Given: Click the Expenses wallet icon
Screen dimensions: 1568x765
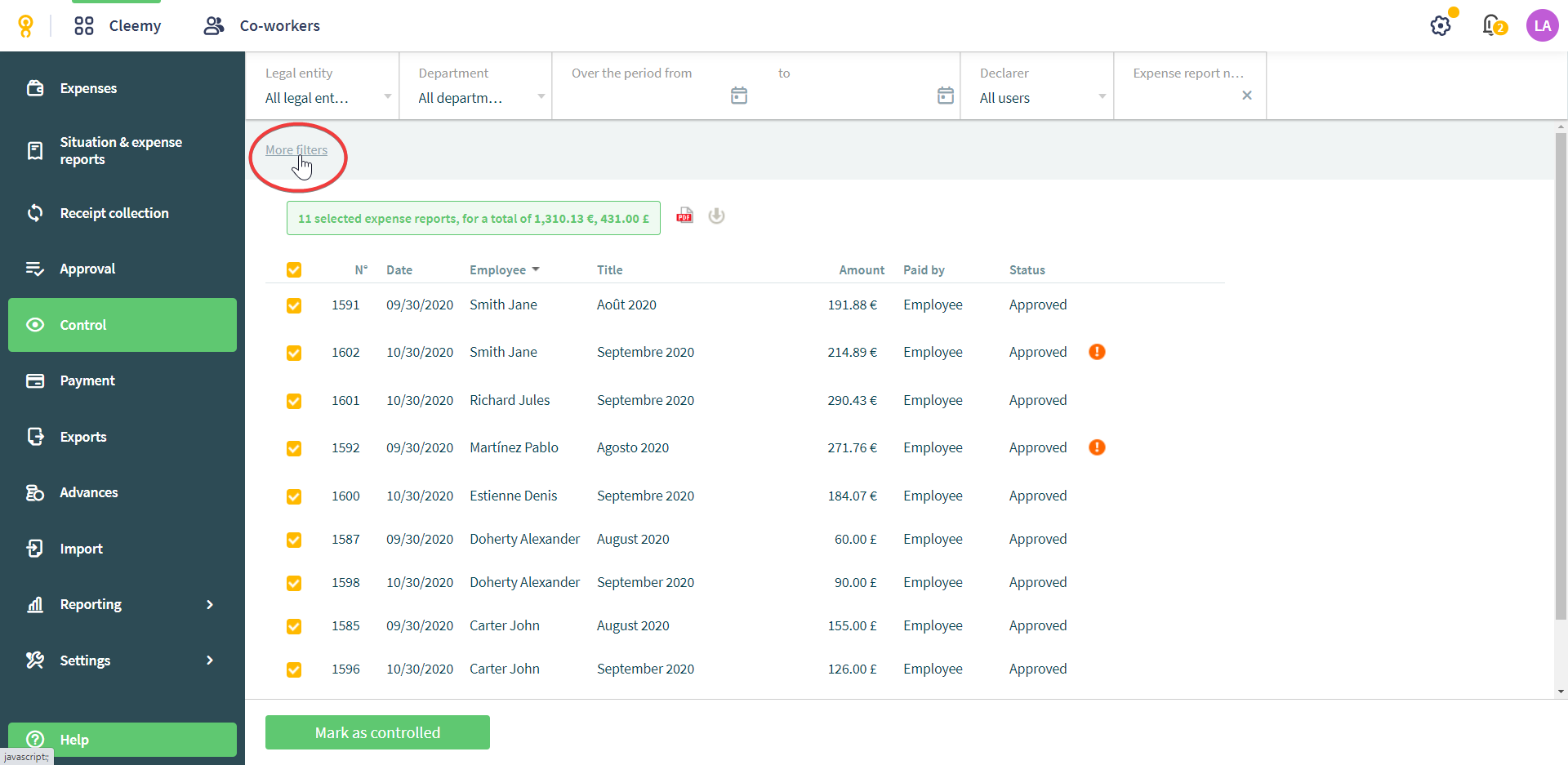Looking at the screenshot, I should (35, 88).
